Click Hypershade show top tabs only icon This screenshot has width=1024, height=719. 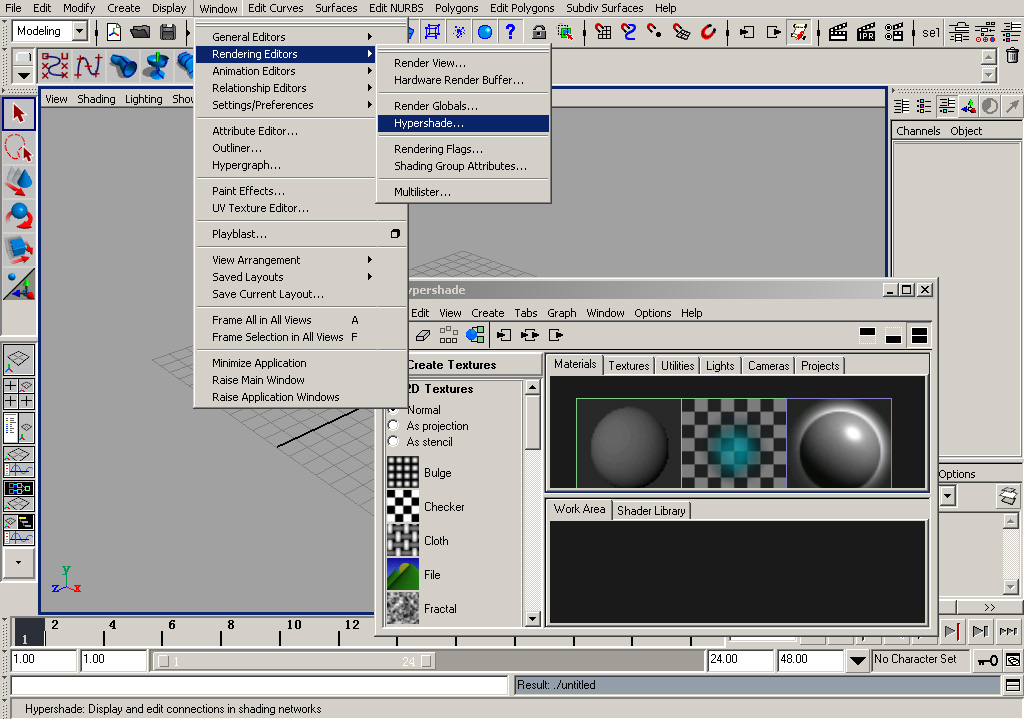click(x=867, y=335)
